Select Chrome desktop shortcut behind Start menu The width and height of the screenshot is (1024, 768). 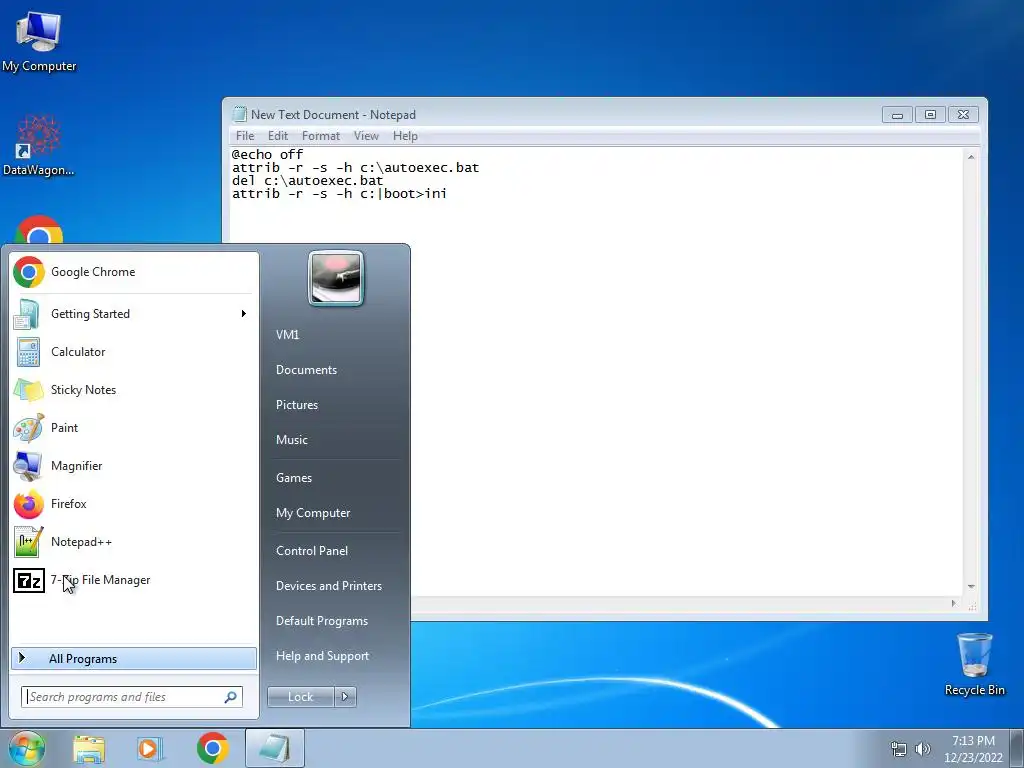(39, 230)
